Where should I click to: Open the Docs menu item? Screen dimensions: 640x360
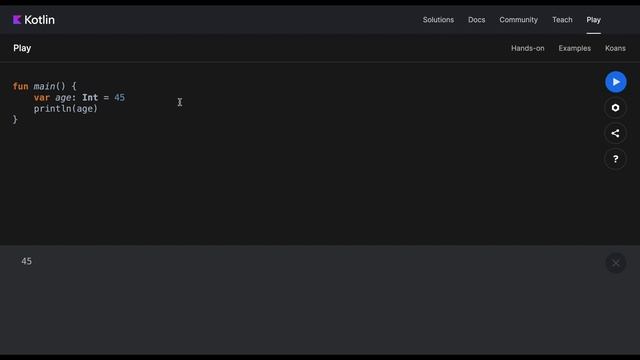coord(476,20)
